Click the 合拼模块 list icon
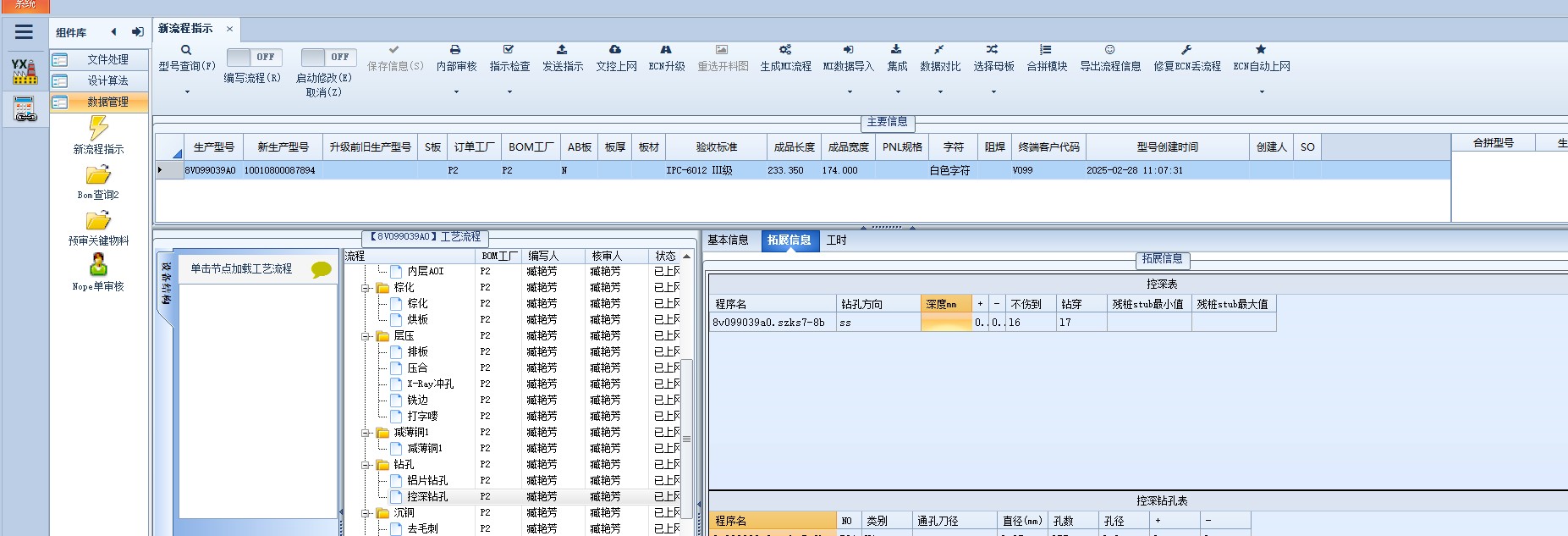 [1046, 50]
